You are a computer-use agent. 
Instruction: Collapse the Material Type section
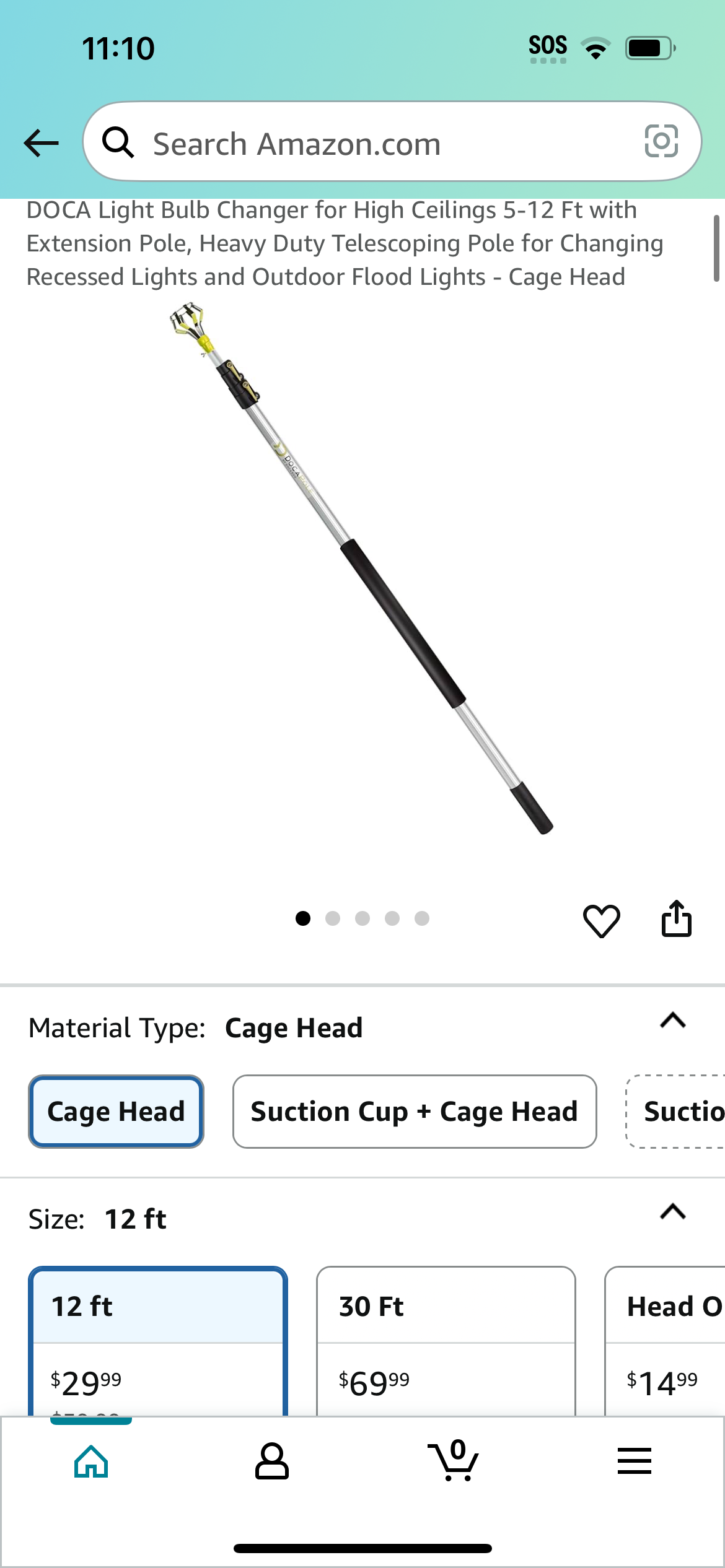click(673, 1020)
